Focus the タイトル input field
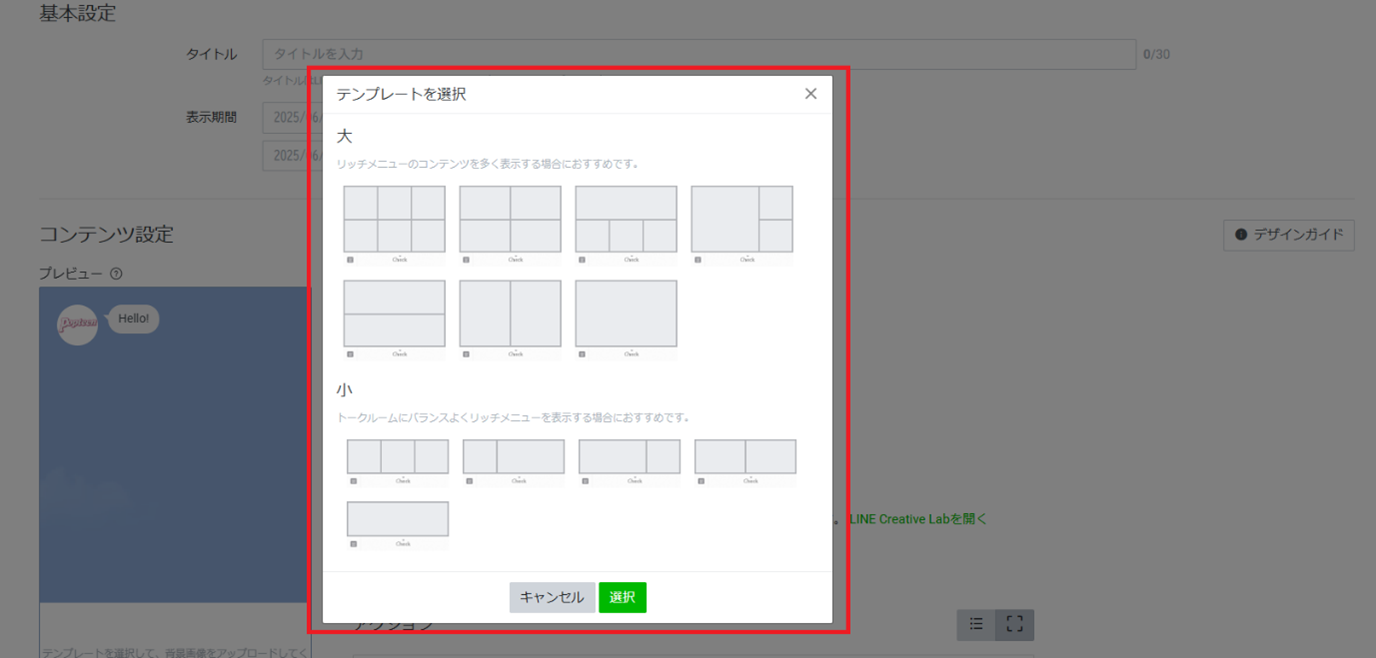Screen dimensions: 1376x658 tap(699, 54)
